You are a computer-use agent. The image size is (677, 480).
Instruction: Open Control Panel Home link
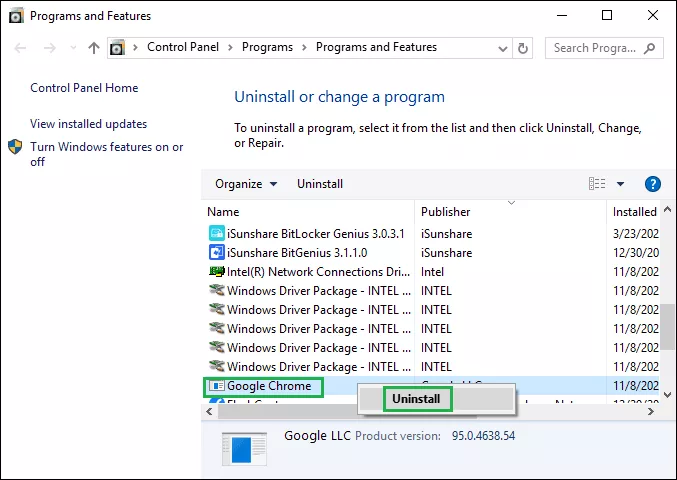(x=84, y=88)
